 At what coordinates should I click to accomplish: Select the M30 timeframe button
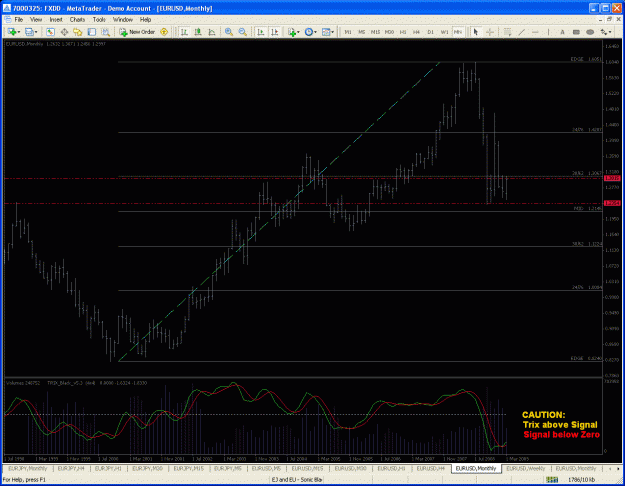click(389, 32)
